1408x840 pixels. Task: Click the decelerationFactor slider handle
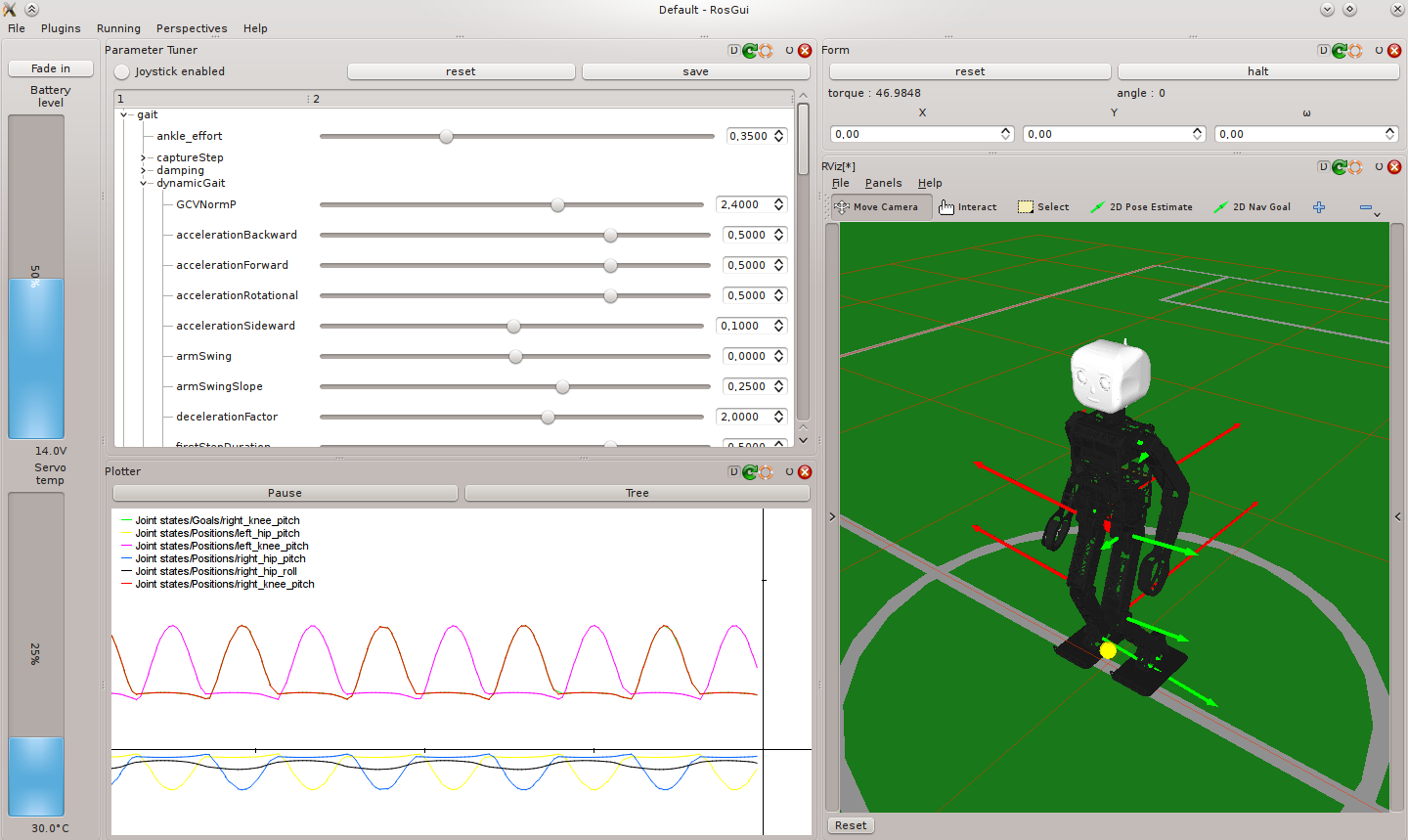(x=548, y=418)
